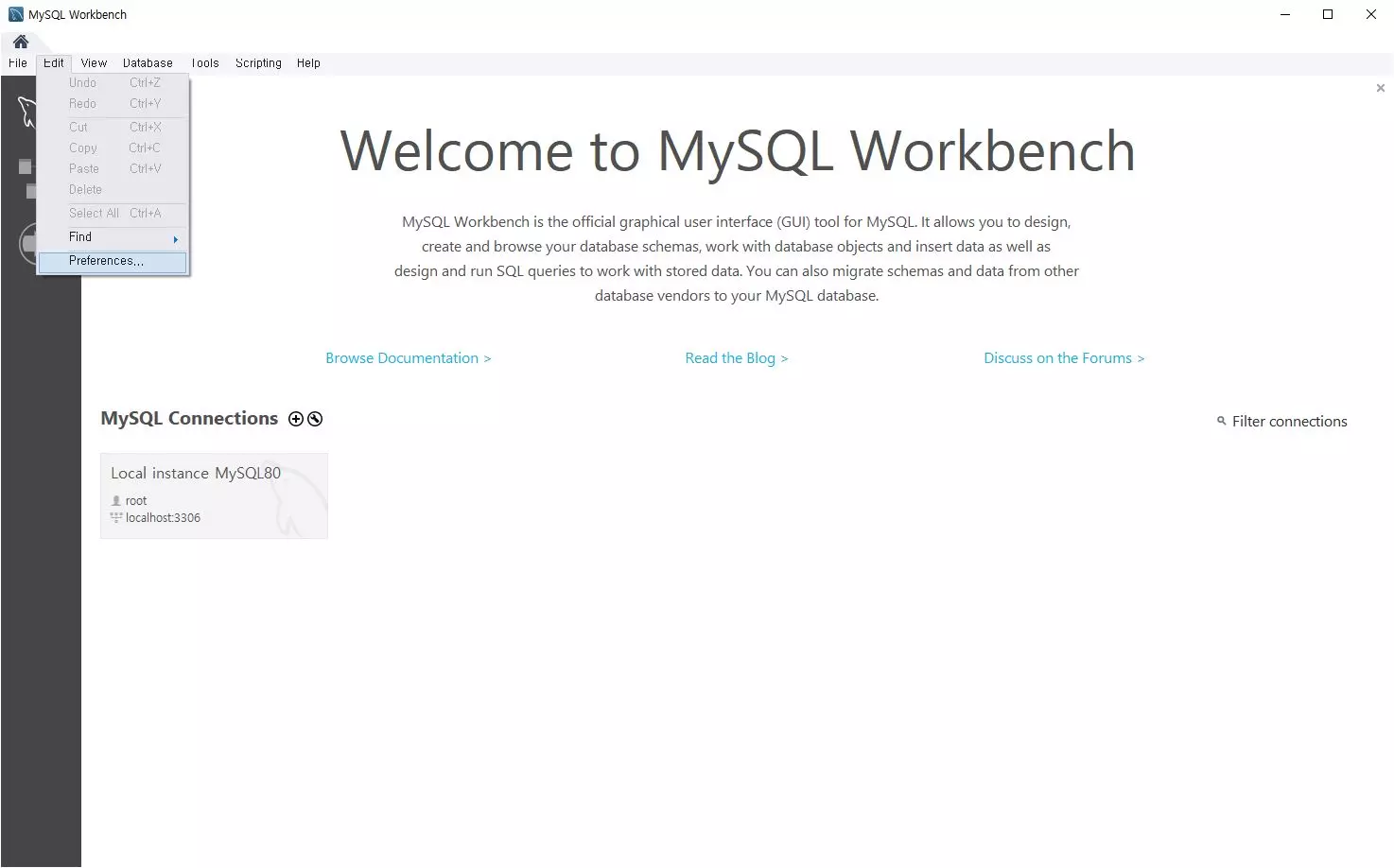Close the welcome message panel

(x=1380, y=88)
